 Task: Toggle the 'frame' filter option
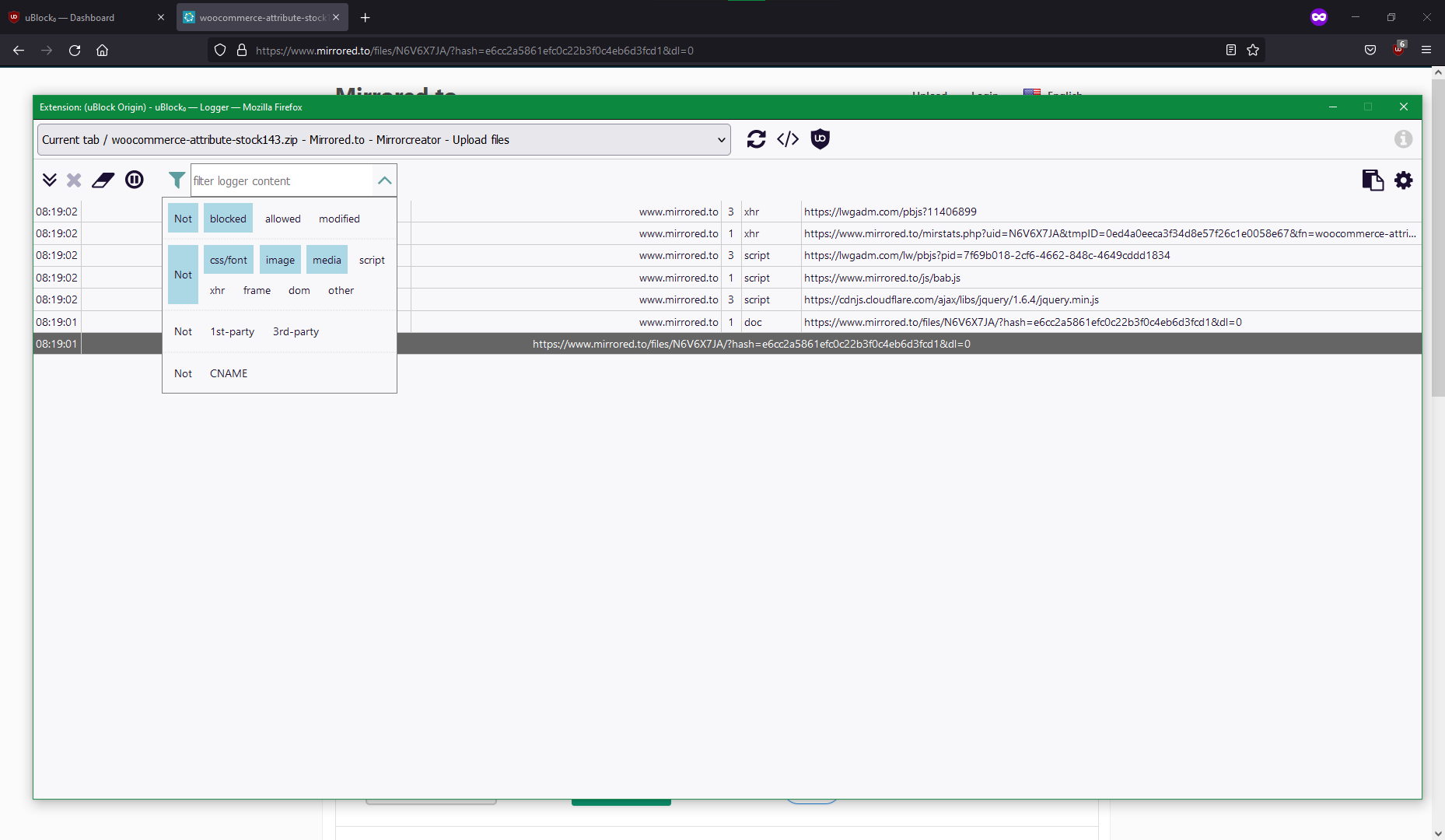pos(257,290)
